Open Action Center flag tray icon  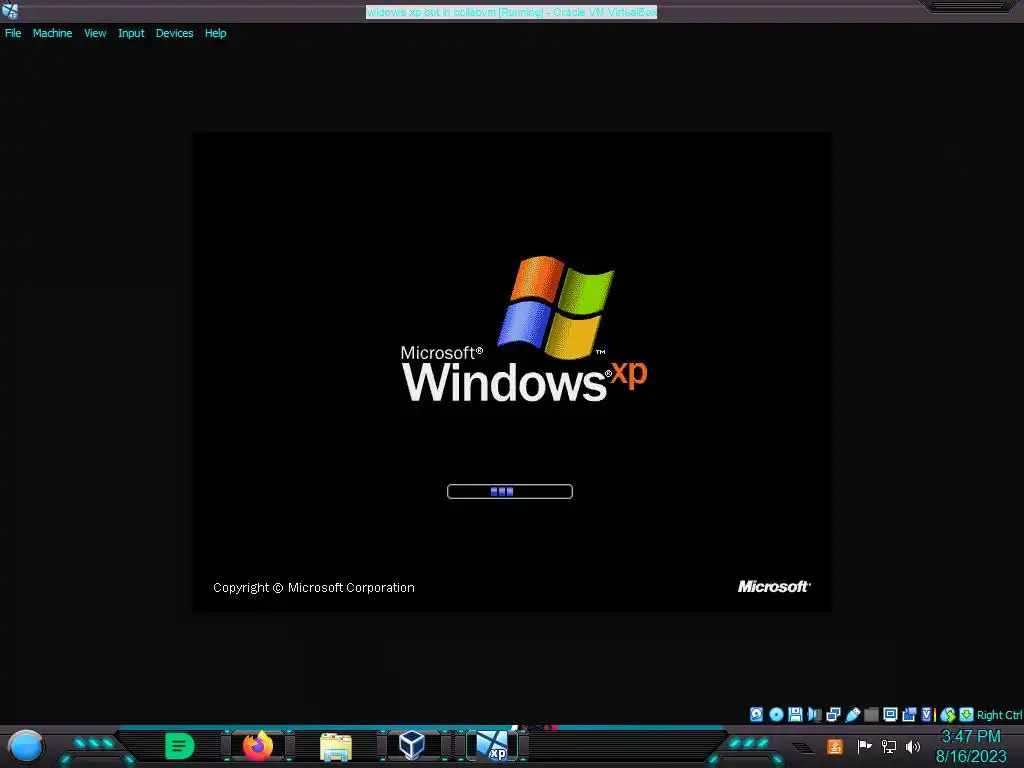864,746
